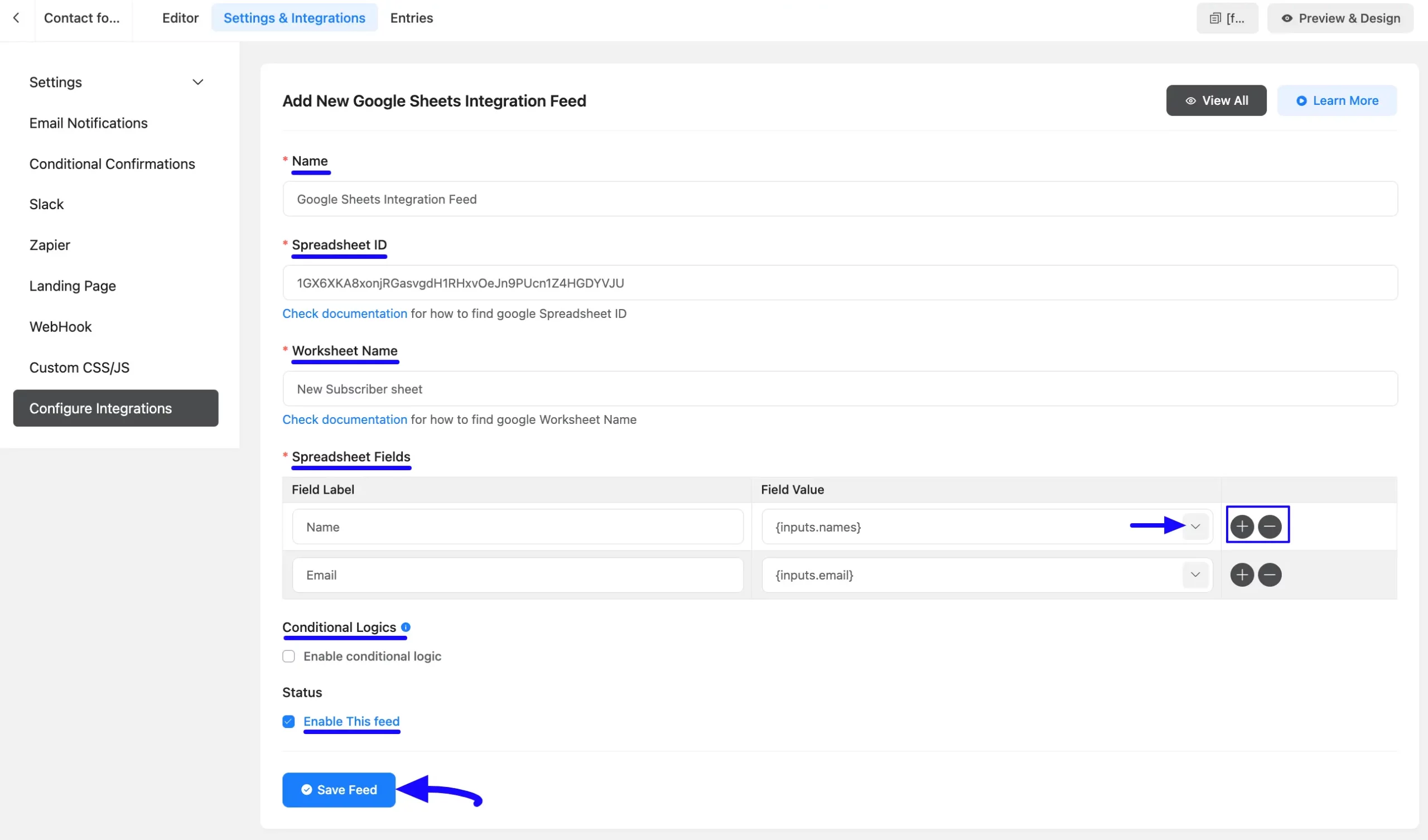This screenshot has width=1428, height=840.
Task: Open the Spreadsheet ID Check documentation link
Action: pyautogui.click(x=345, y=313)
